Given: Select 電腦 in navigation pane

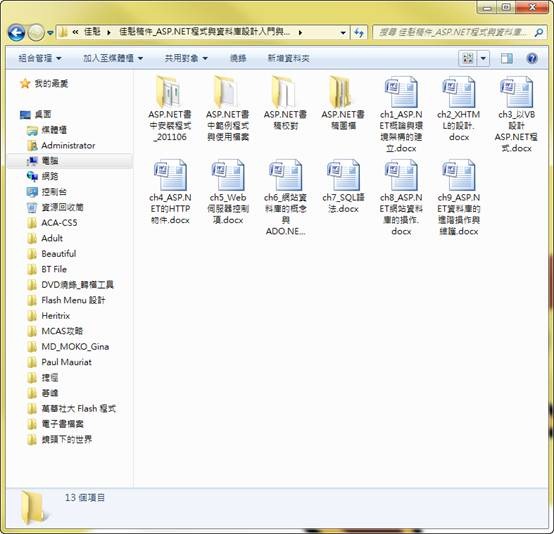Looking at the screenshot, I should tap(42, 161).
